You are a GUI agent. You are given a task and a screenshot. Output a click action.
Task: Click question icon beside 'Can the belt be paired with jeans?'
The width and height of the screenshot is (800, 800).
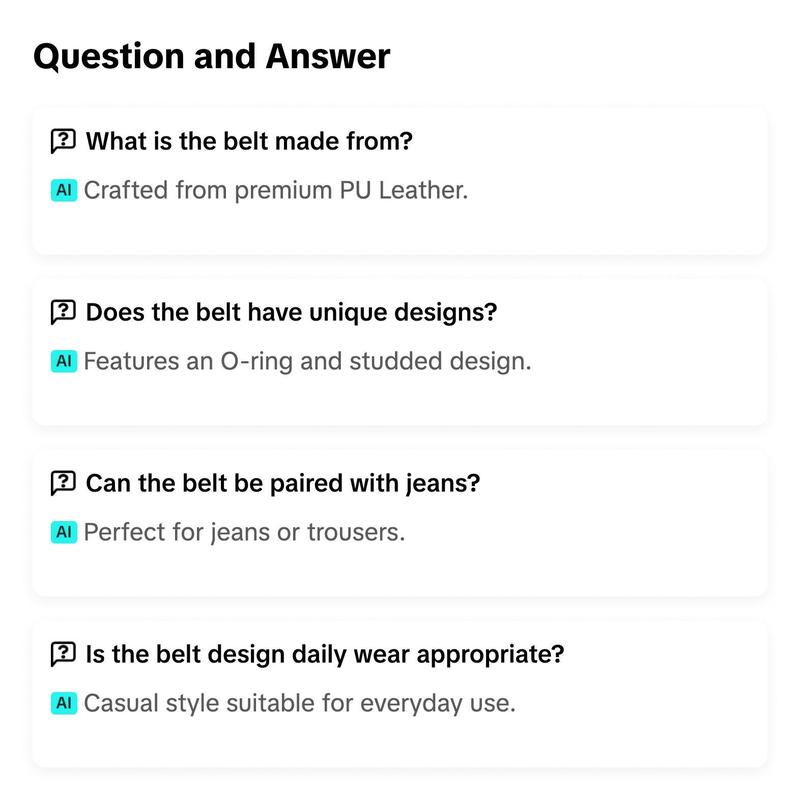tap(63, 483)
